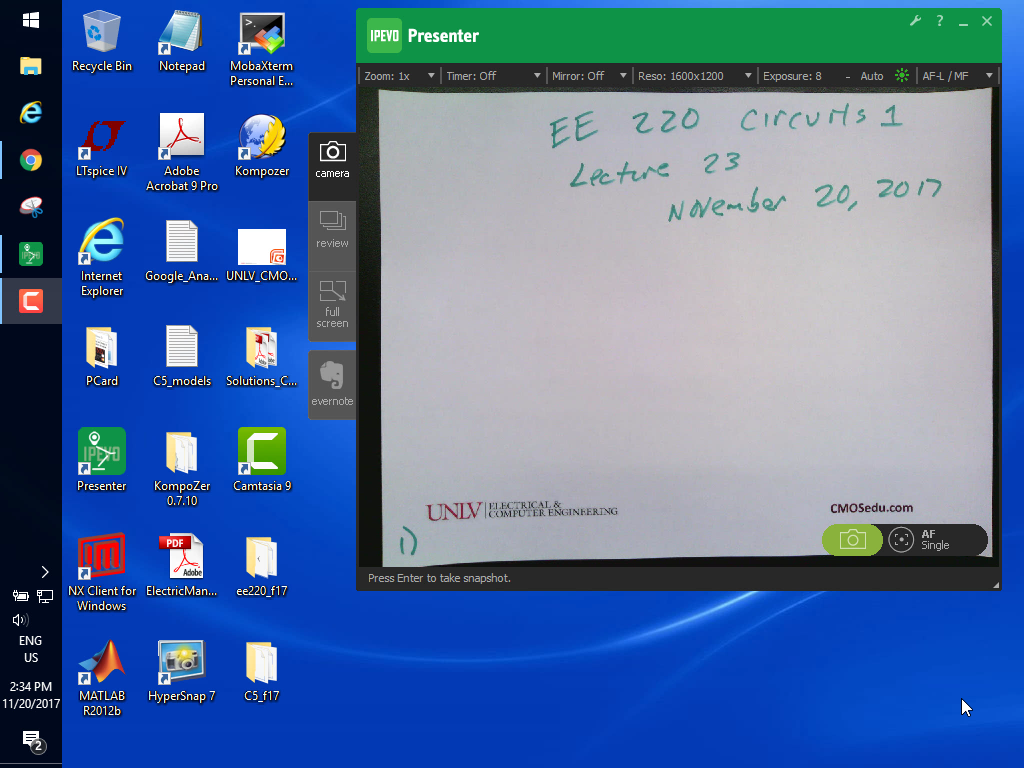Launch Kompozer desktop shortcut
1024x768 pixels.
pos(261,147)
